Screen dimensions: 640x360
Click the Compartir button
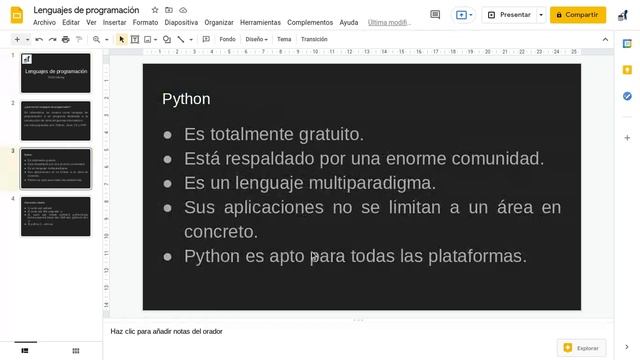[578, 15]
